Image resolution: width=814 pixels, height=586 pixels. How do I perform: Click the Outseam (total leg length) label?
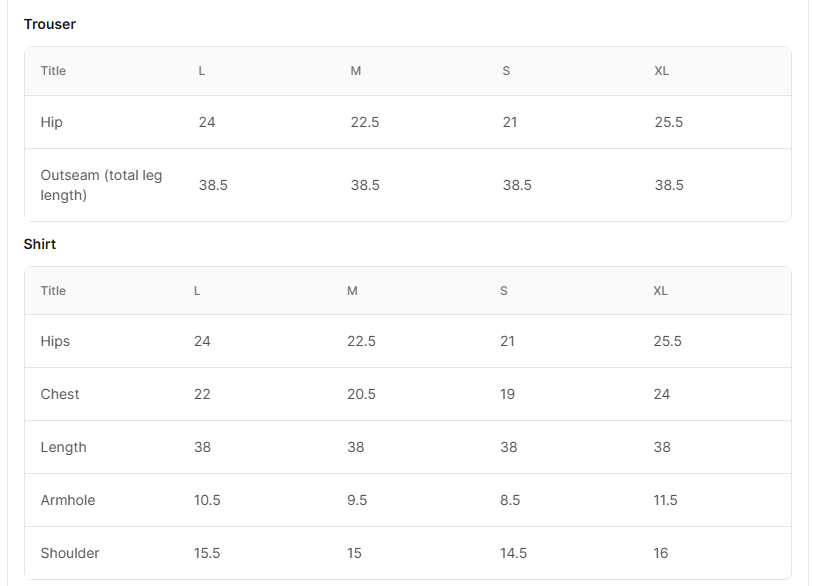point(101,185)
